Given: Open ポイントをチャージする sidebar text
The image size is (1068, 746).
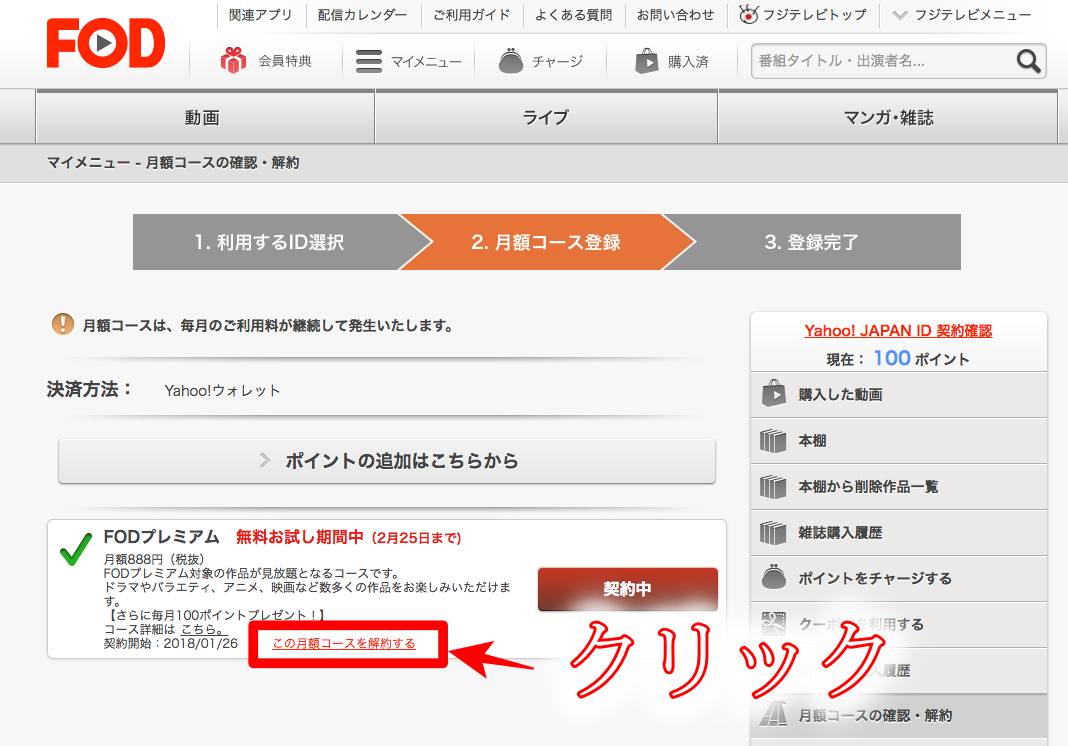Looking at the screenshot, I should click(x=875, y=578).
